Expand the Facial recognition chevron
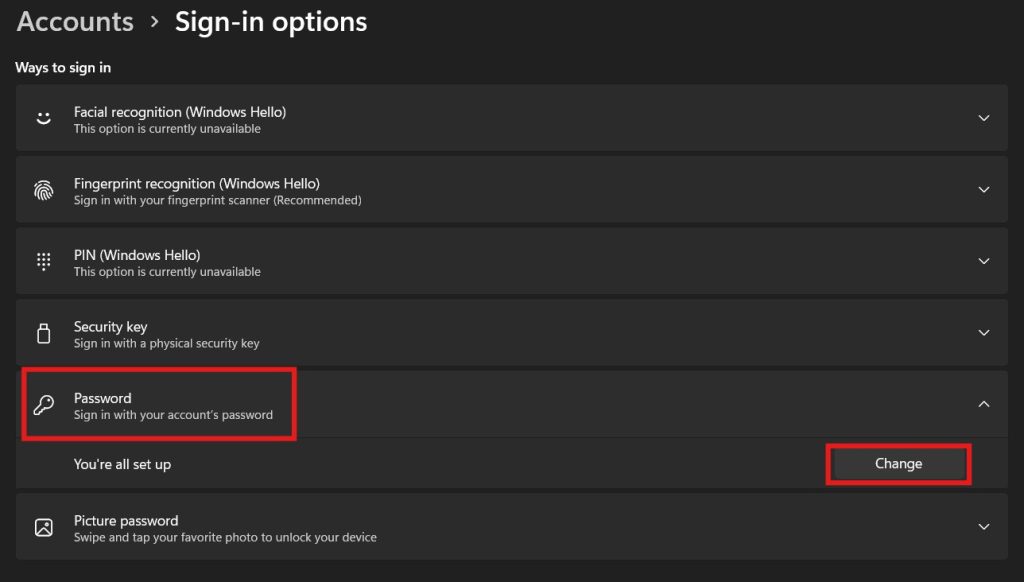Screen dimensions: 1024x582 coord(984,118)
